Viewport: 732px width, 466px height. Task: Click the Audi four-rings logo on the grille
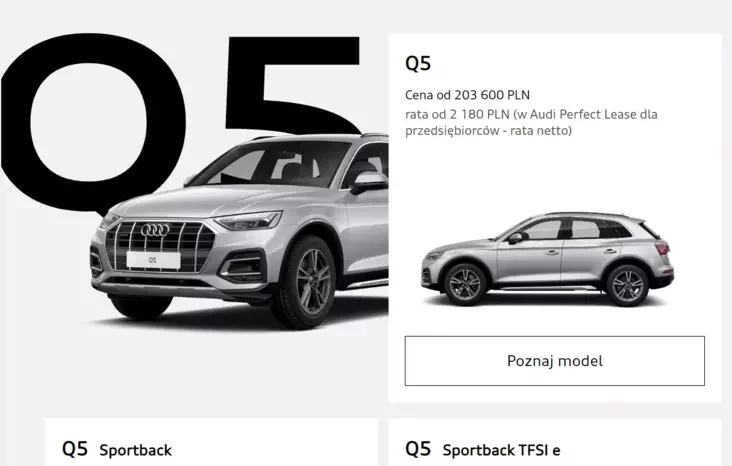(155, 230)
